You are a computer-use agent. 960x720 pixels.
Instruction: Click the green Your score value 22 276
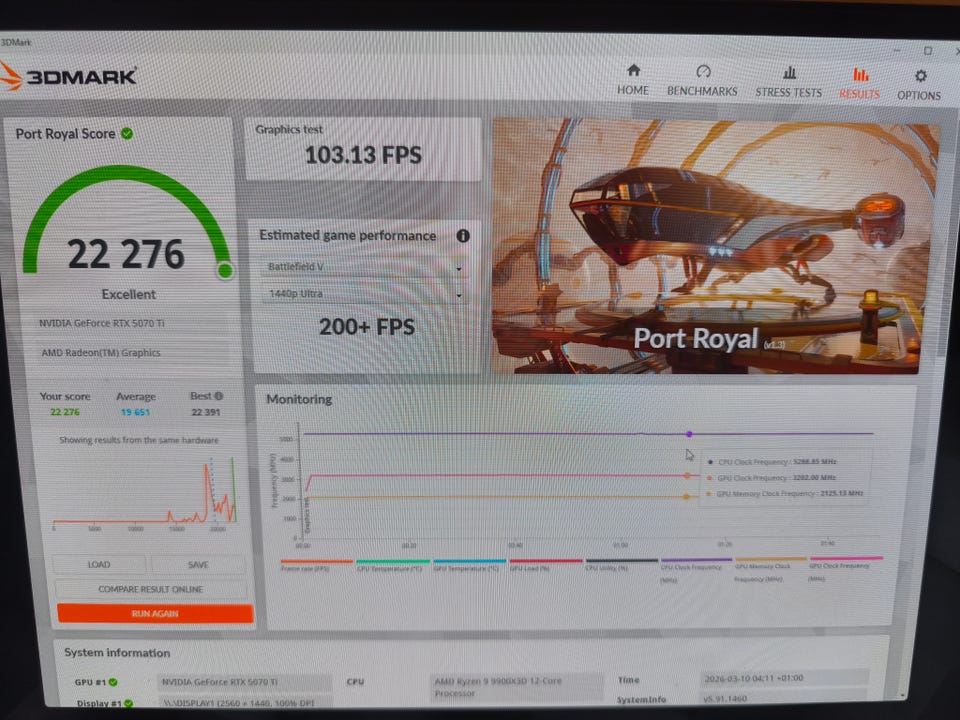(x=65, y=412)
